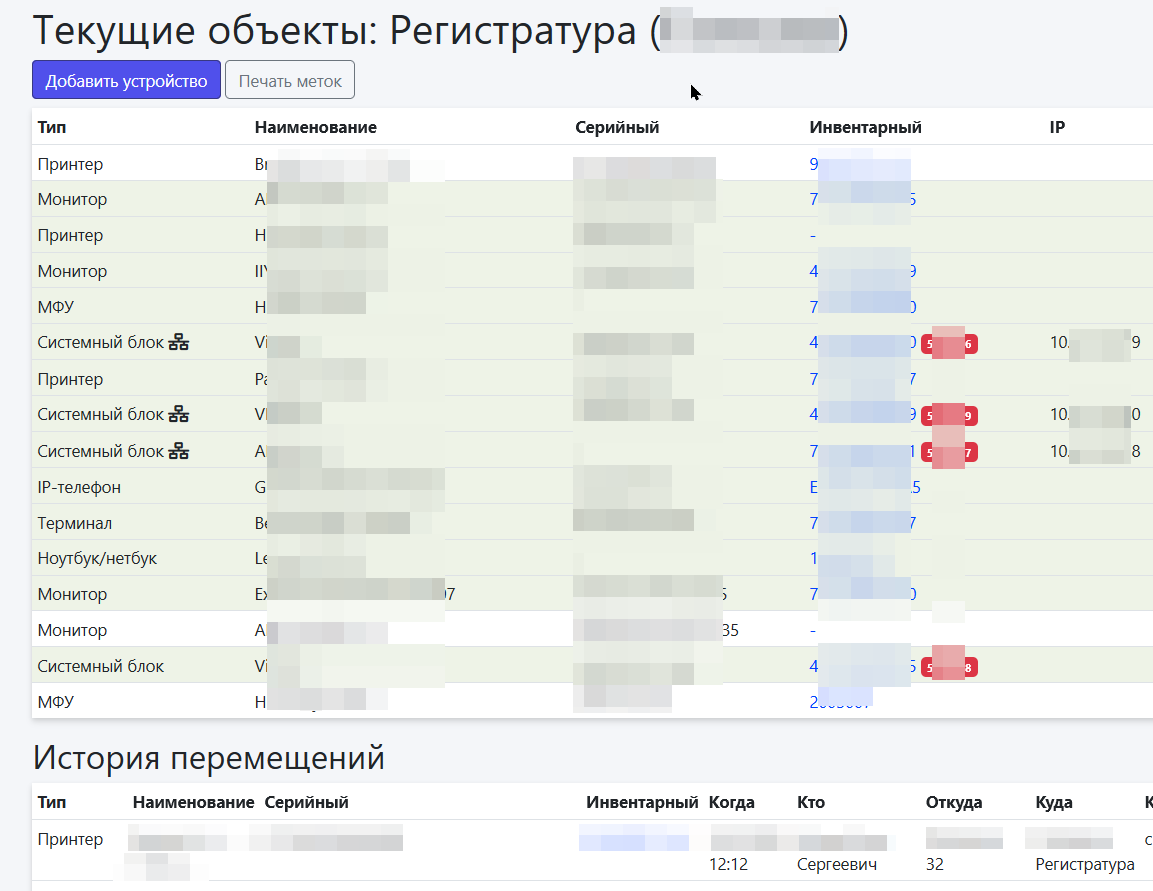Click IP address ending in 8

click(x=1096, y=451)
